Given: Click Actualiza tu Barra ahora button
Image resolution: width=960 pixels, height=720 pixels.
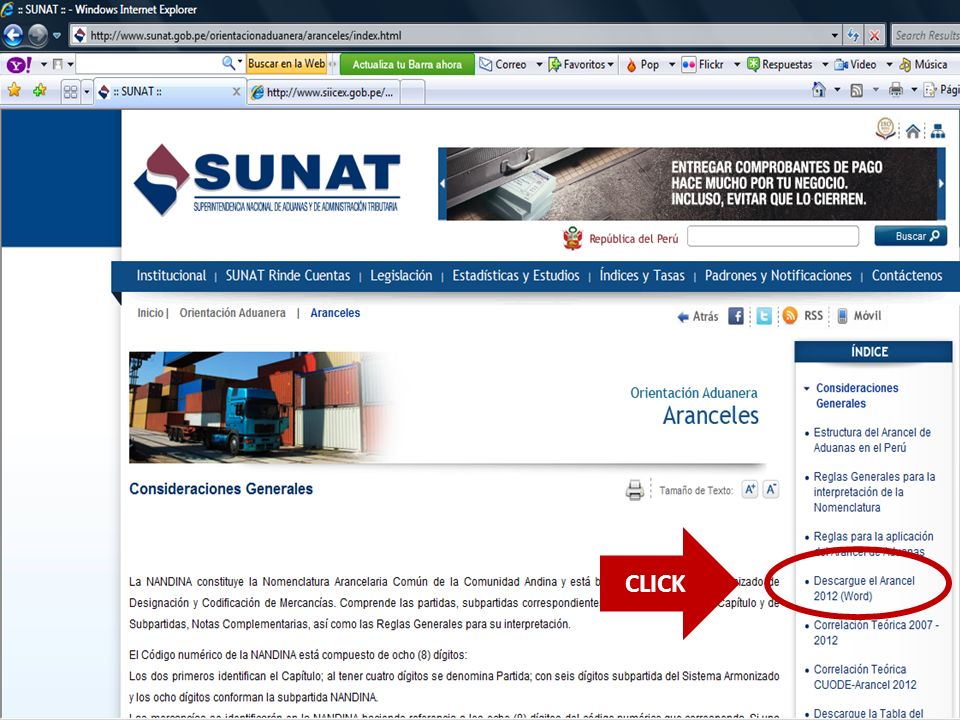Looking at the screenshot, I should click(407, 64).
